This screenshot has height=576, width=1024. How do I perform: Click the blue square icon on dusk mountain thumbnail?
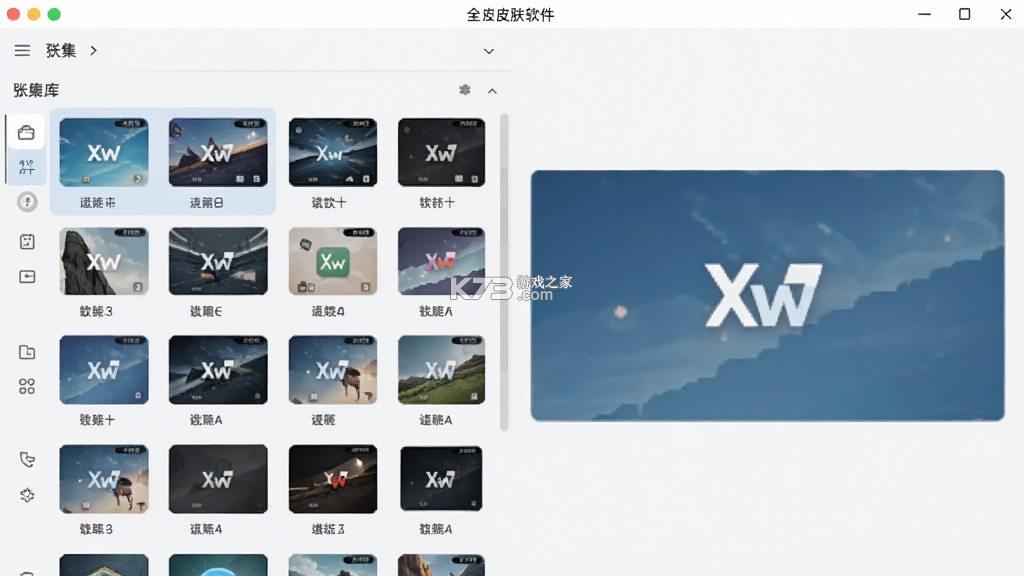(x=240, y=179)
